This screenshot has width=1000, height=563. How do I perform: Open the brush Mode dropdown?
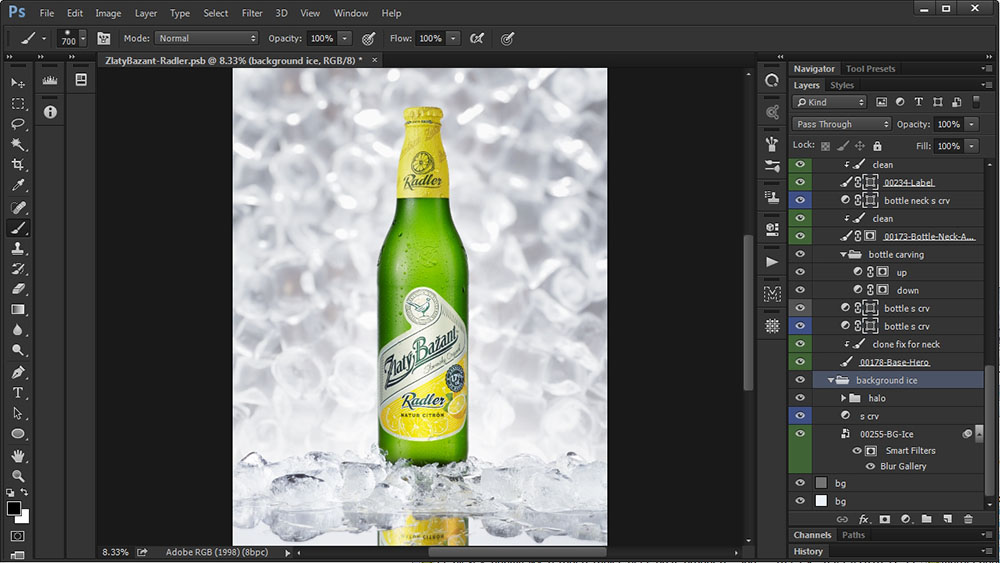(206, 38)
